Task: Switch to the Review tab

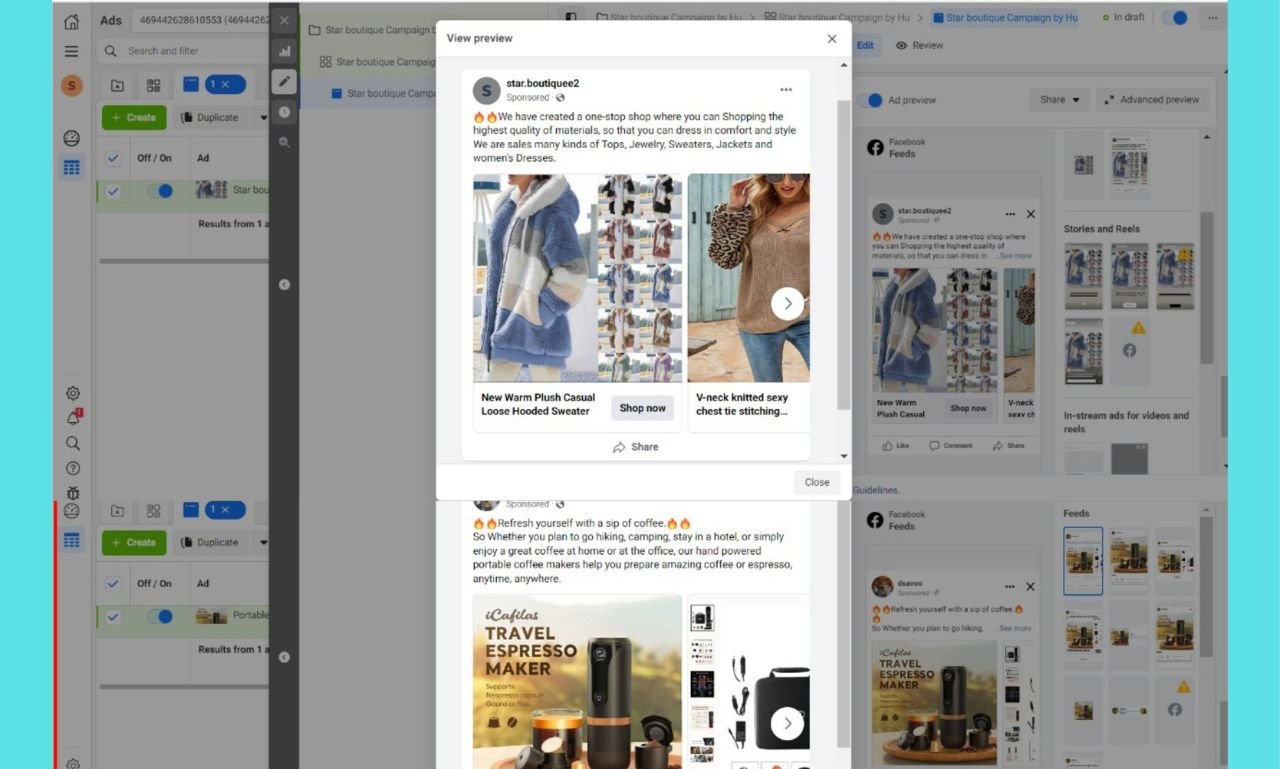Action: tap(919, 45)
